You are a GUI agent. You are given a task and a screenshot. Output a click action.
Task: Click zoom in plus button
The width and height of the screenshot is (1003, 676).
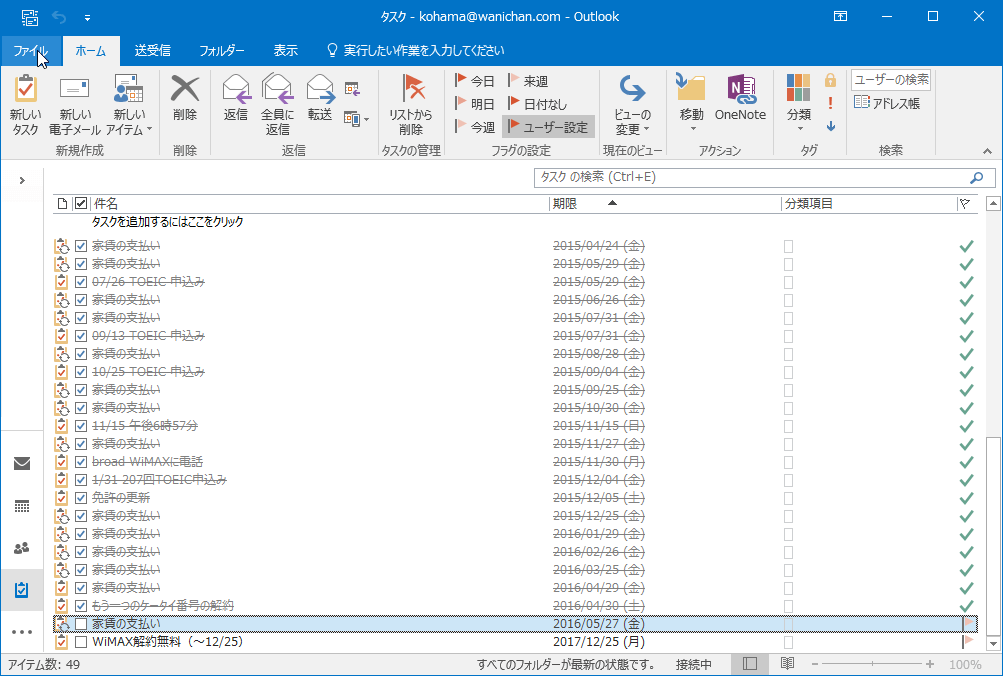[930, 664]
